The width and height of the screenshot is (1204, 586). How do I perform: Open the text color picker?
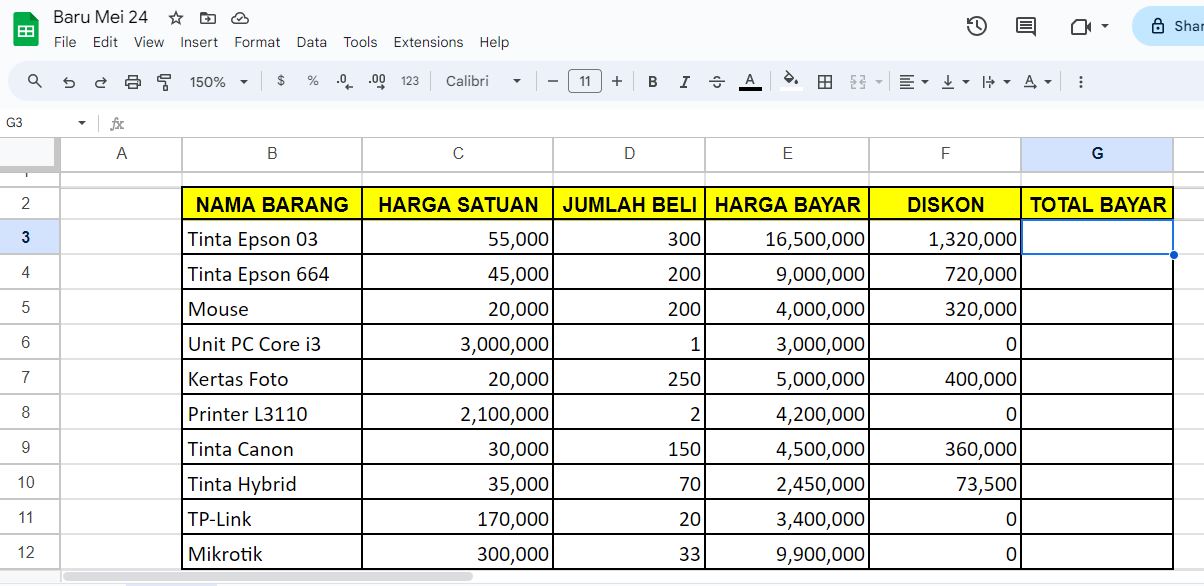point(750,82)
